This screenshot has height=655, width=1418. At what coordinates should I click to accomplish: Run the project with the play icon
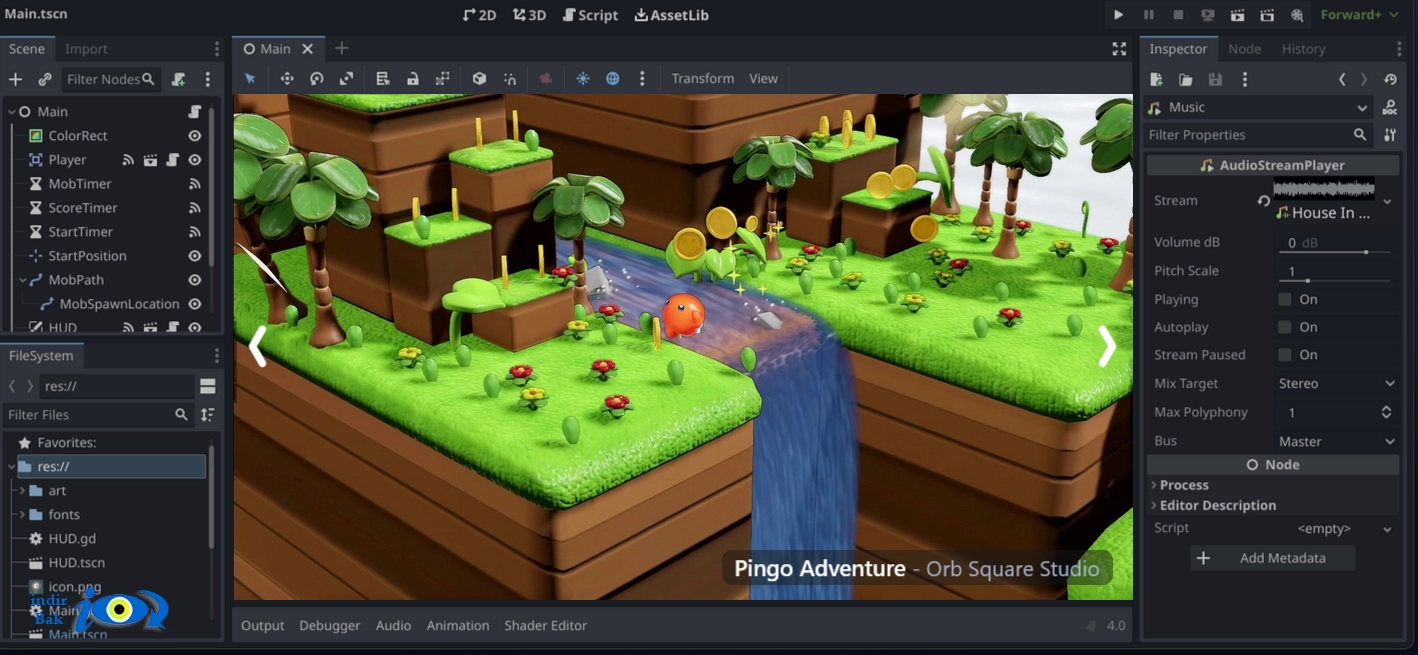1118,15
